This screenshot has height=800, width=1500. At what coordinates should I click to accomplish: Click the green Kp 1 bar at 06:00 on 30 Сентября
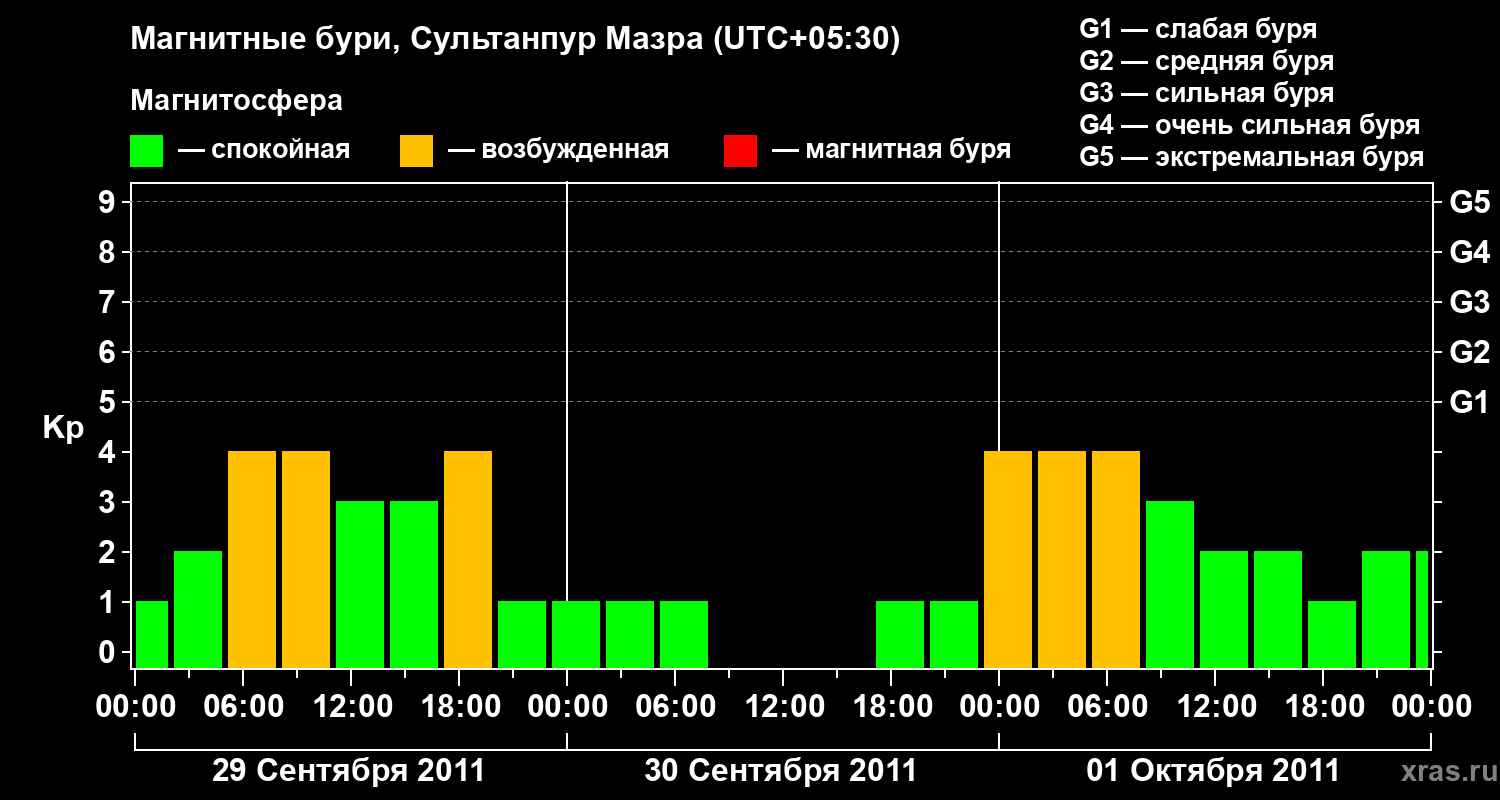point(684,635)
